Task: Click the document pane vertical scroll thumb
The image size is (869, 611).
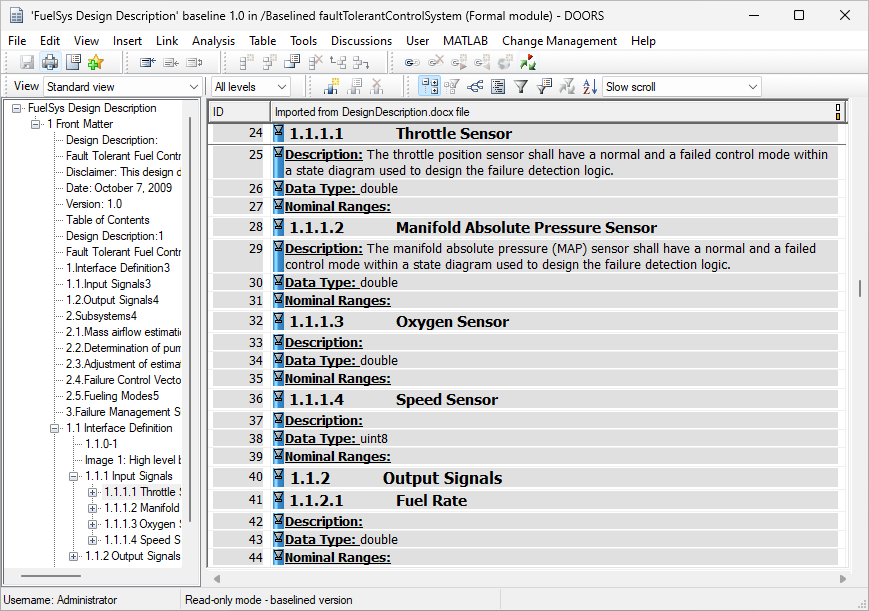Action: tap(860, 288)
